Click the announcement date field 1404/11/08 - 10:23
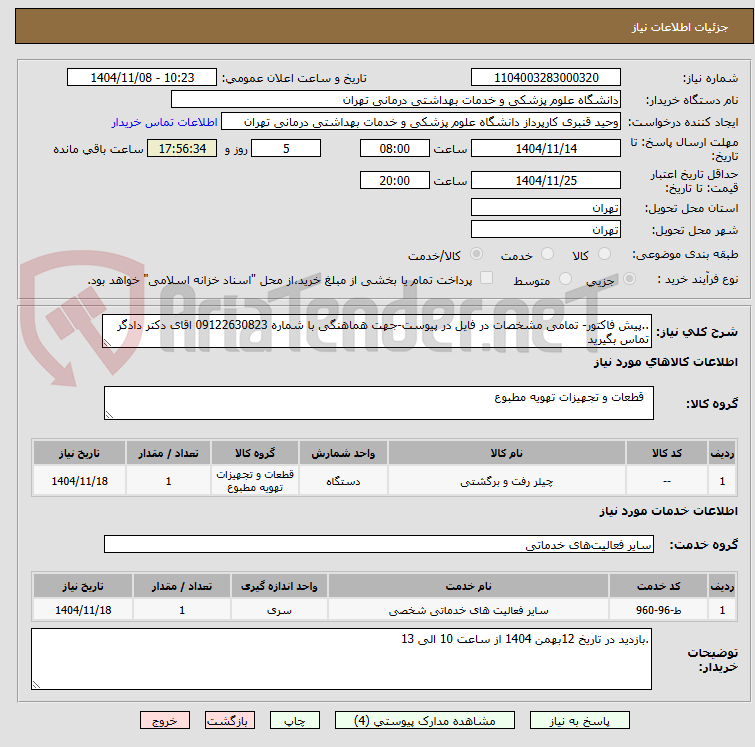This screenshot has width=755, height=747. click(142, 78)
